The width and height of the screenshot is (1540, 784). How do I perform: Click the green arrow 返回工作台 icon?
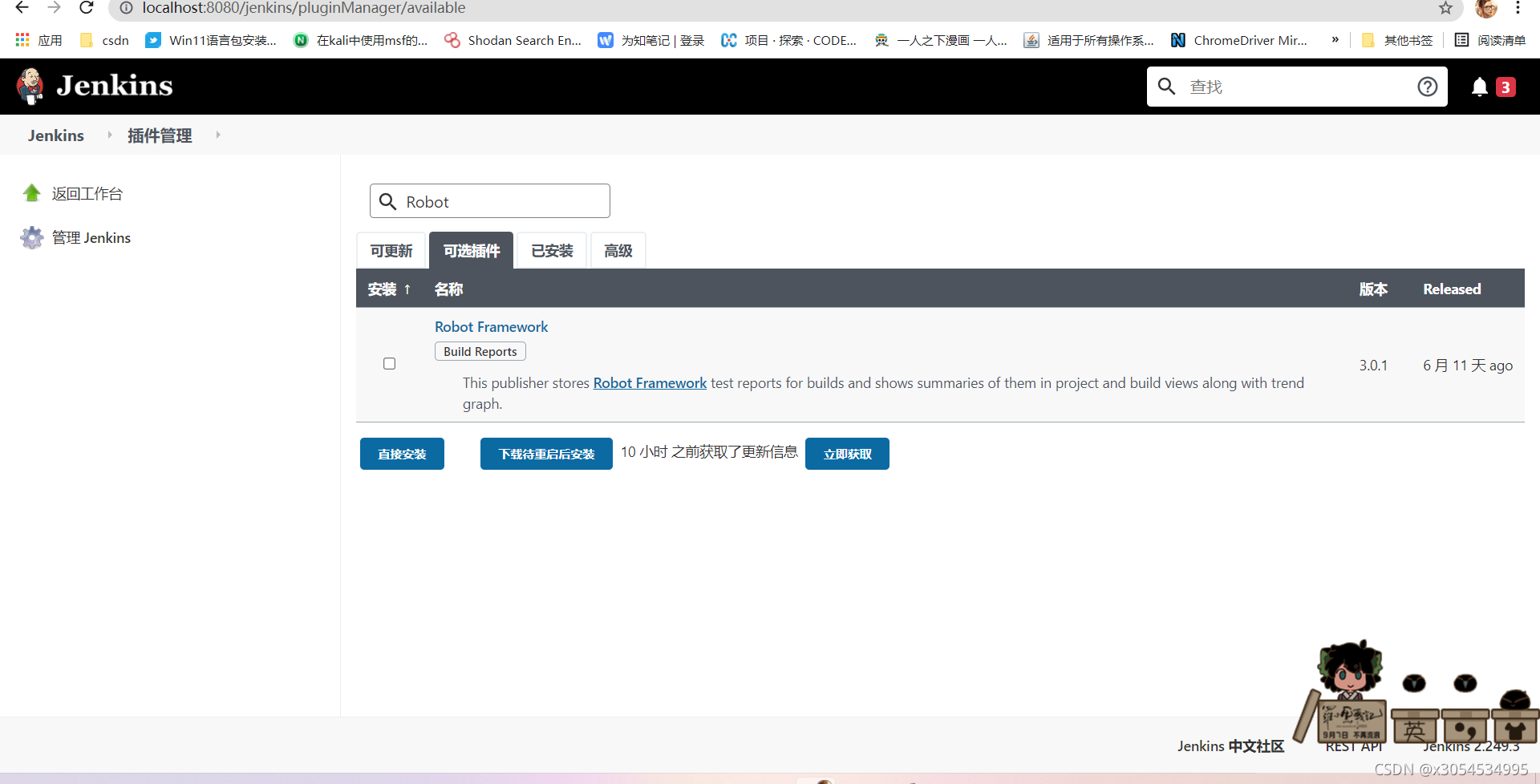(32, 193)
